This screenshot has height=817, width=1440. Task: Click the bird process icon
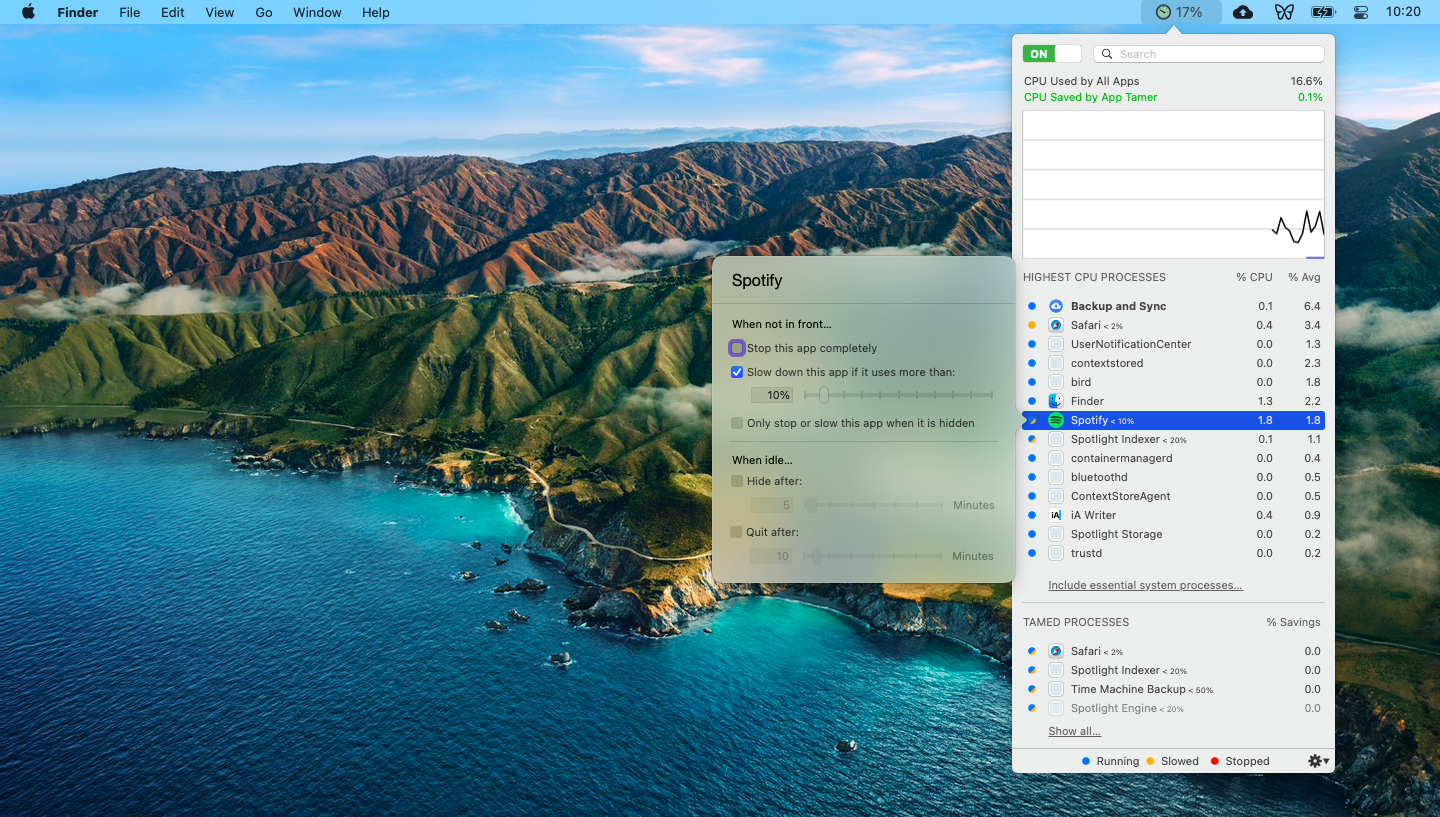pos(1056,382)
